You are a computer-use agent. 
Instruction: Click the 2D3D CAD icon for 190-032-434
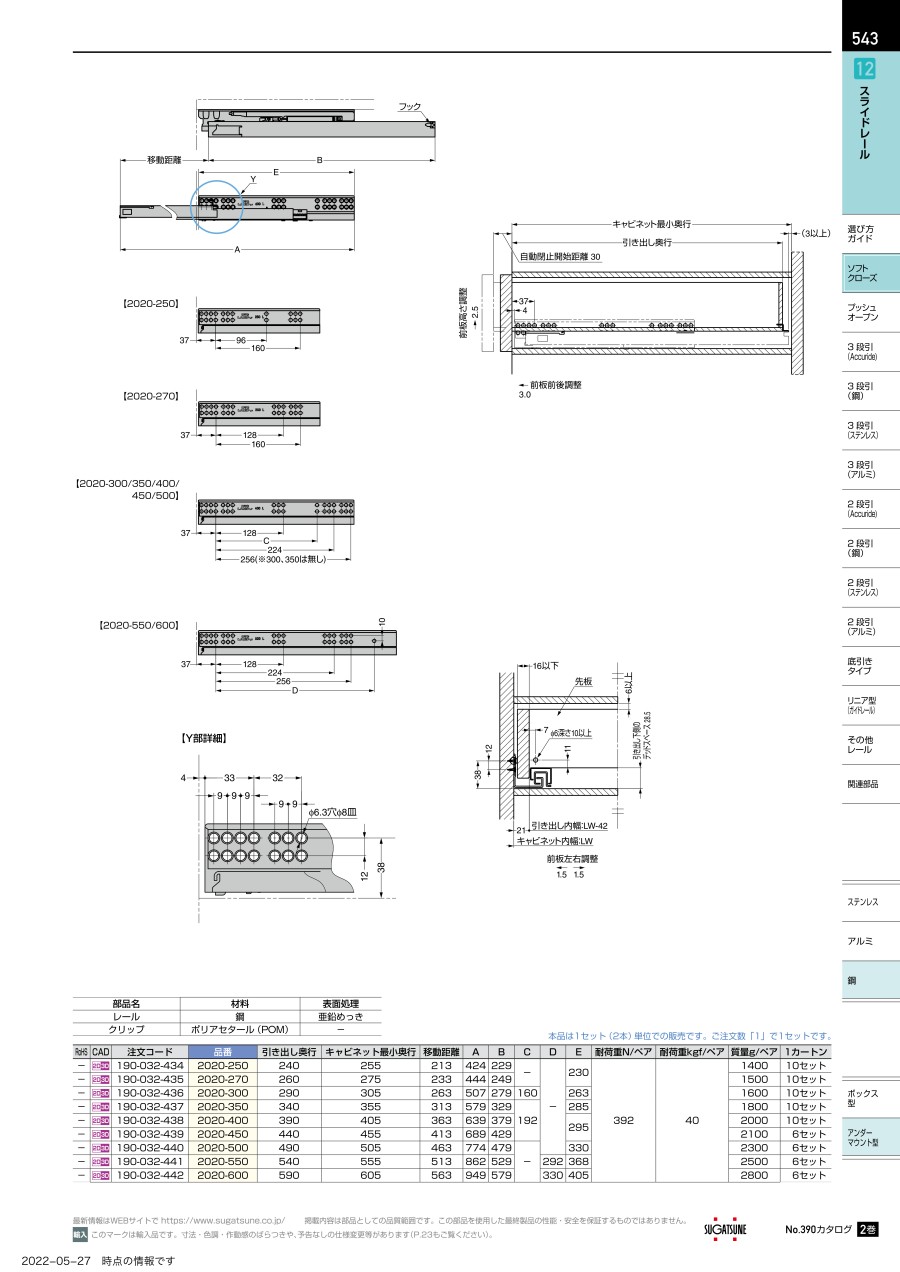coord(101,1066)
